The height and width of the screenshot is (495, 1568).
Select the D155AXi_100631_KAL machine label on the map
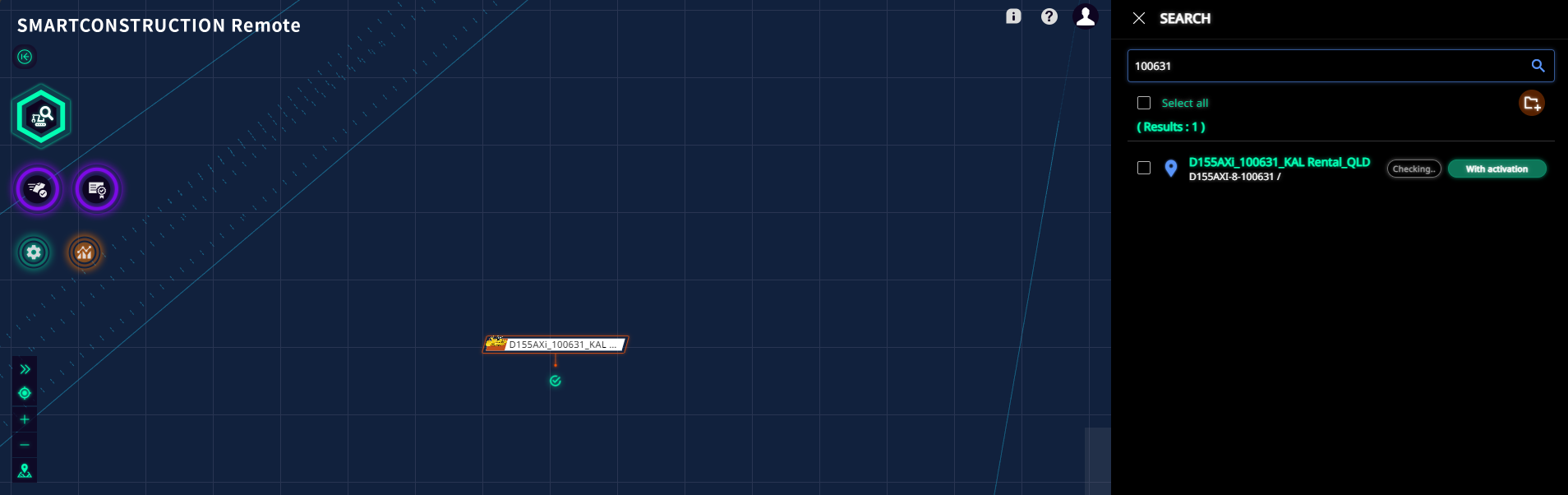[x=556, y=345]
